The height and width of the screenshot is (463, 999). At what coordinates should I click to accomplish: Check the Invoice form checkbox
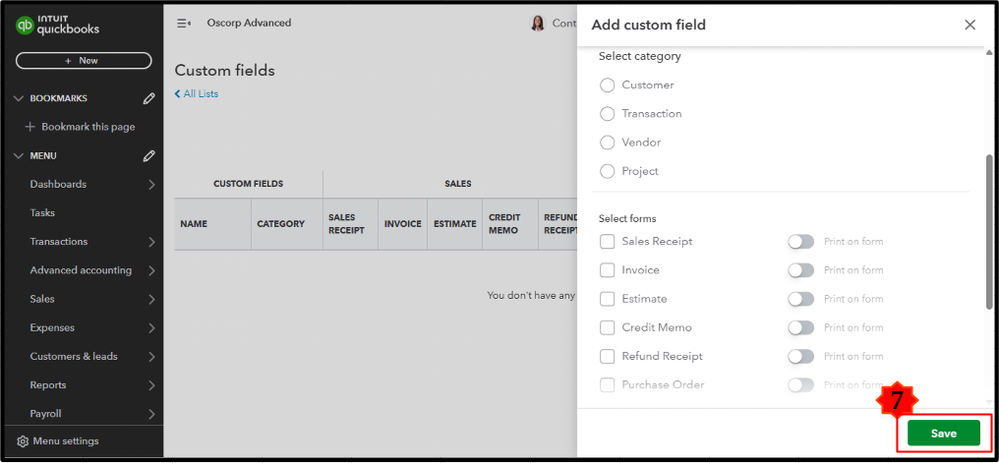pyautogui.click(x=607, y=270)
